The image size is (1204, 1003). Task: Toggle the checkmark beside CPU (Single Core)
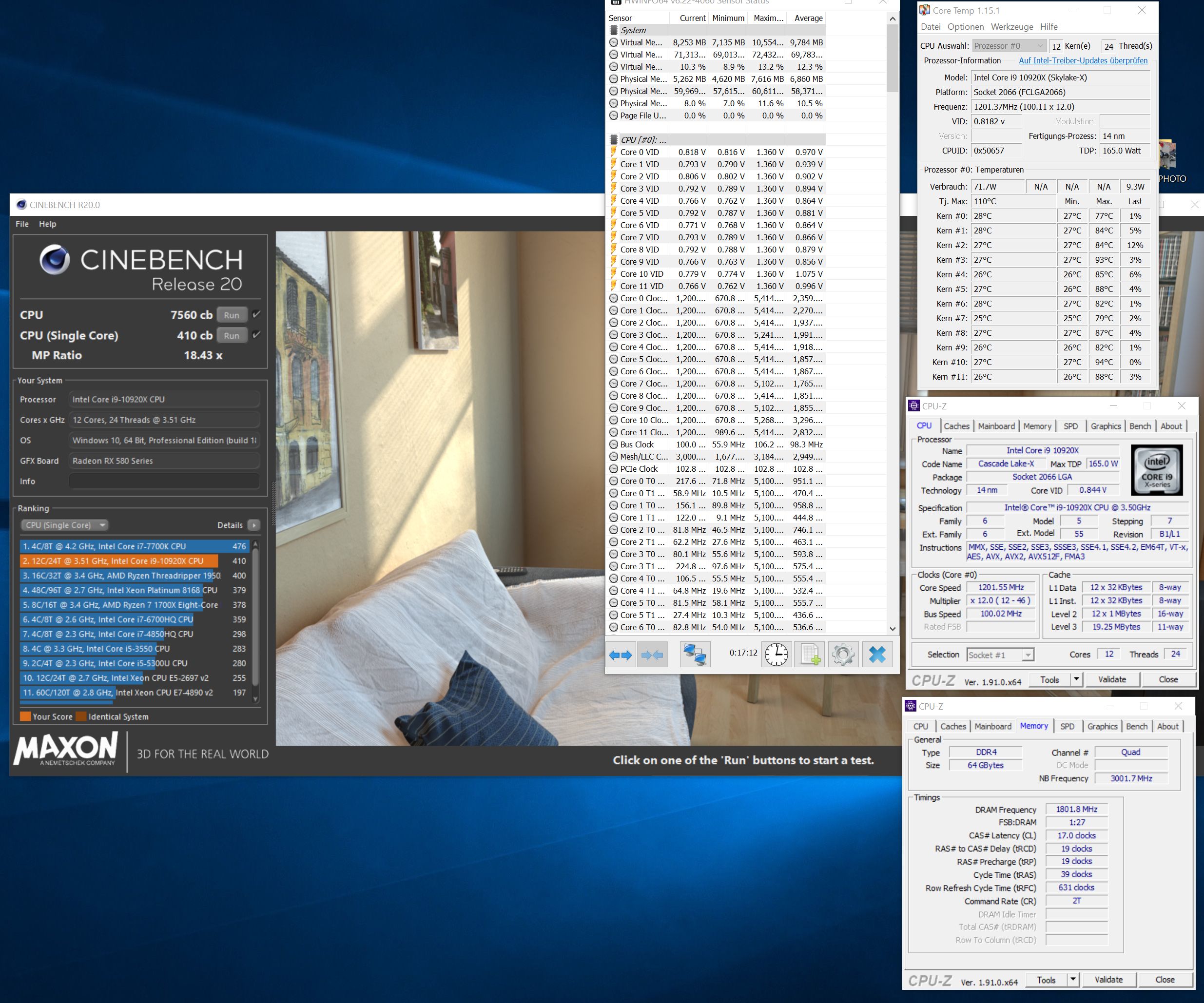(x=256, y=335)
